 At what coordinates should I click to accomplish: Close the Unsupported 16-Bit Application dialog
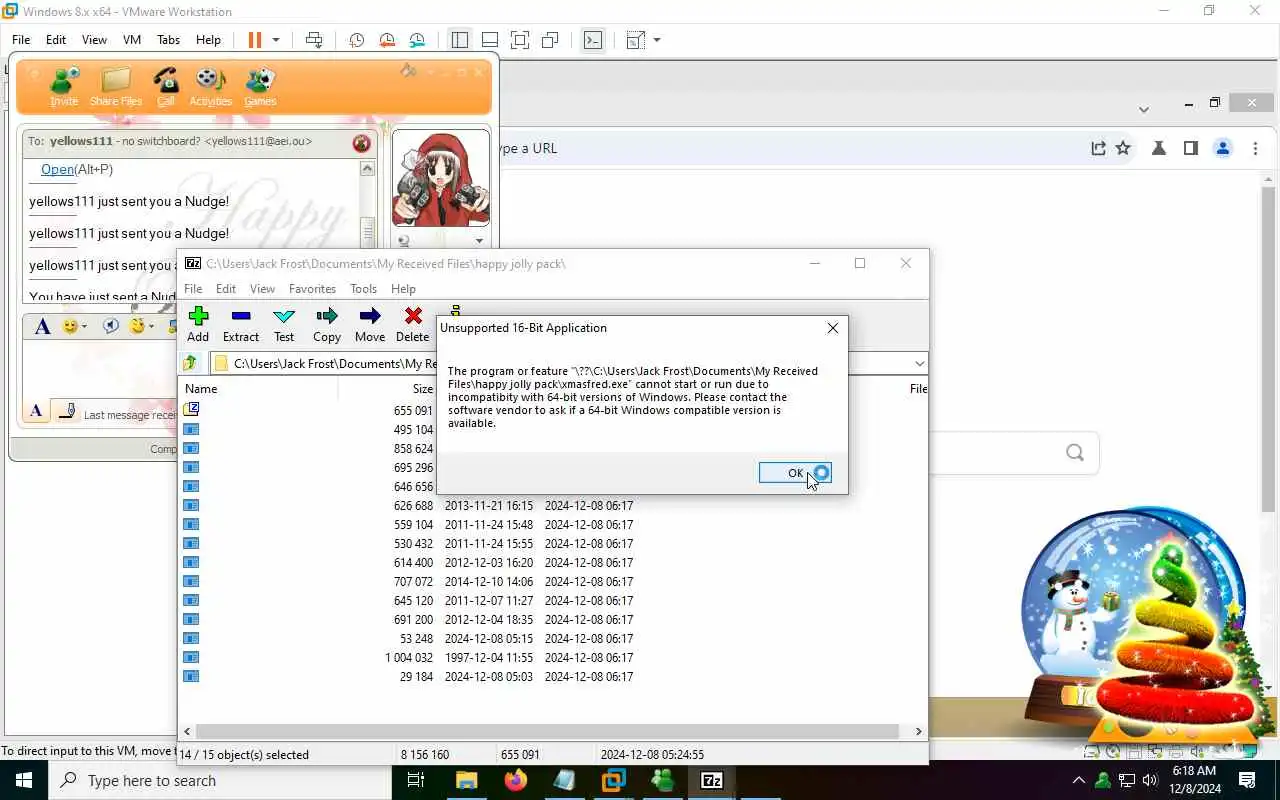point(832,328)
